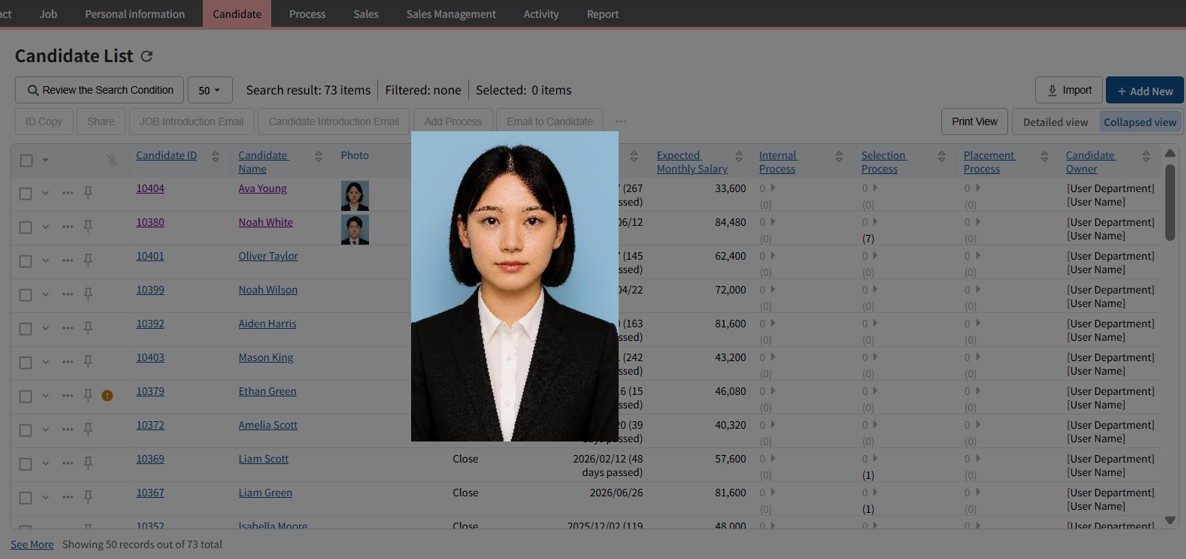Open the three-dot menu for Noah White
This screenshot has width=1186, height=559.
click(x=67, y=227)
